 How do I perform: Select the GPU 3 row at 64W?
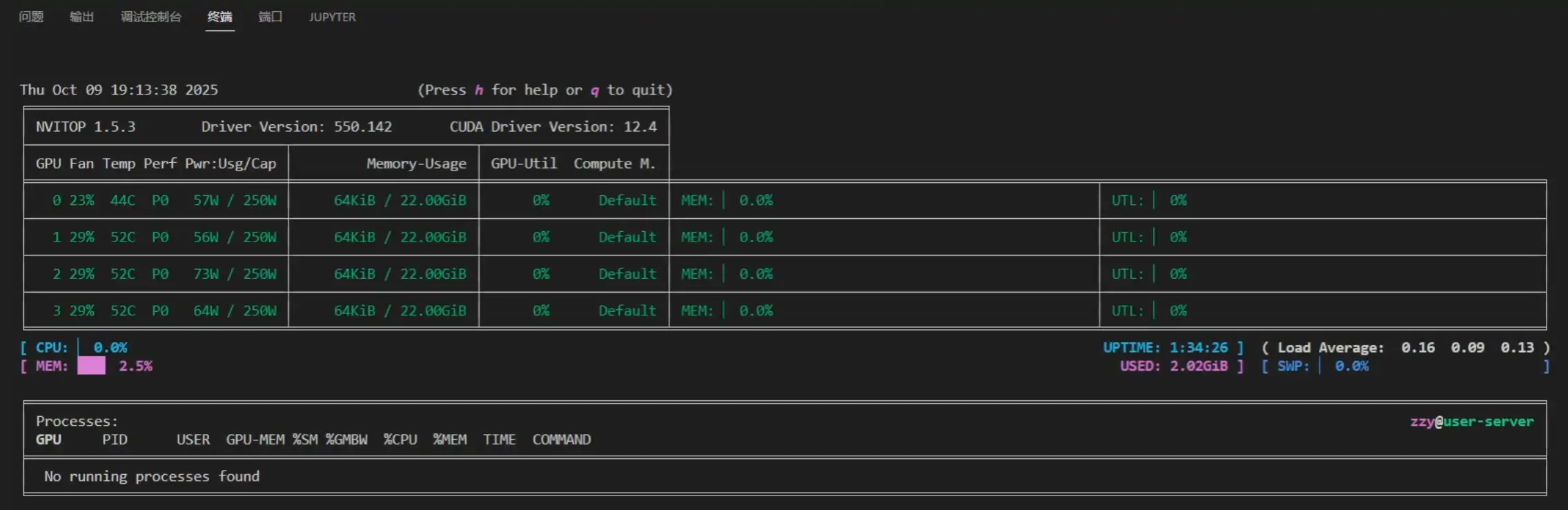pyautogui.click(x=164, y=311)
